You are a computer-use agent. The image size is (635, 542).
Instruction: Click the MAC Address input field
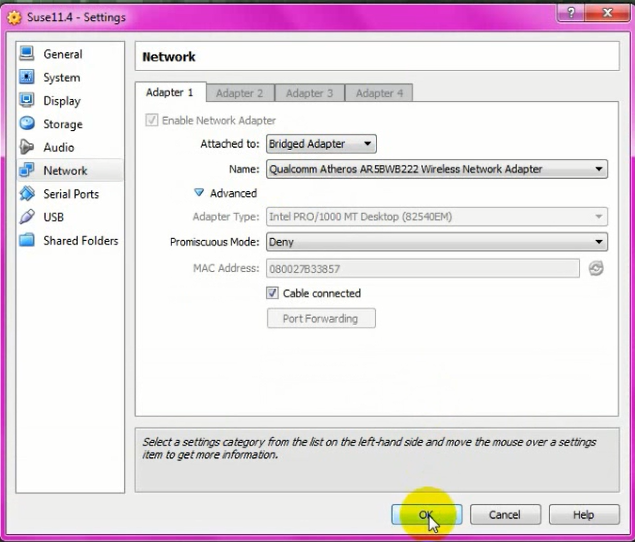coord(422,269)
